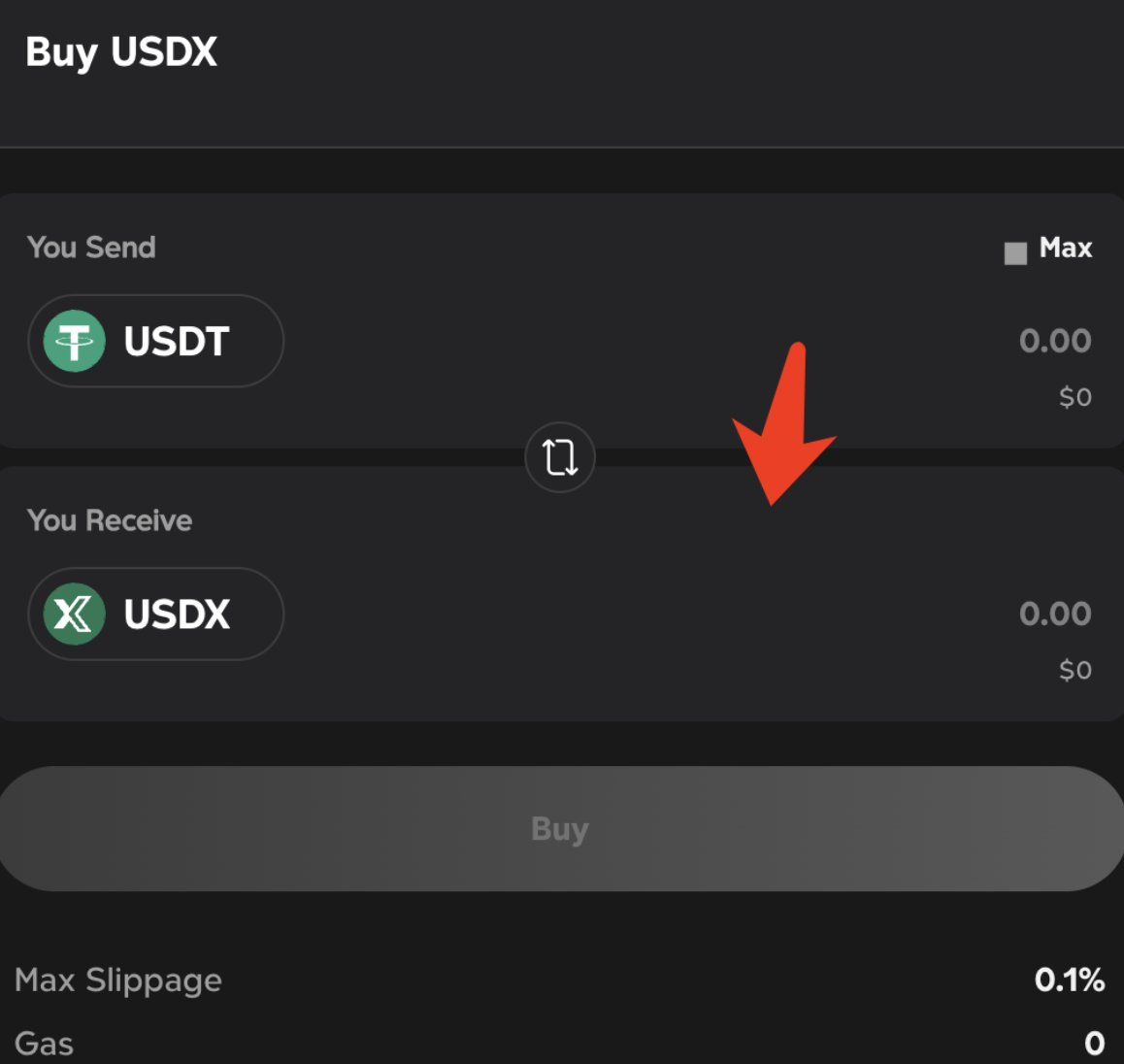
Task: Focus the USDX receive amount 0.00 field
Action: point(1055,614)
